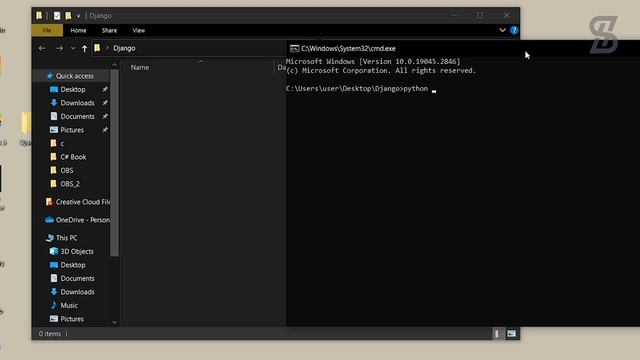The width and height of the screenshot is (640, 360).
Task: Open Explorer help via blue question icon
Action: click(514, 30)
